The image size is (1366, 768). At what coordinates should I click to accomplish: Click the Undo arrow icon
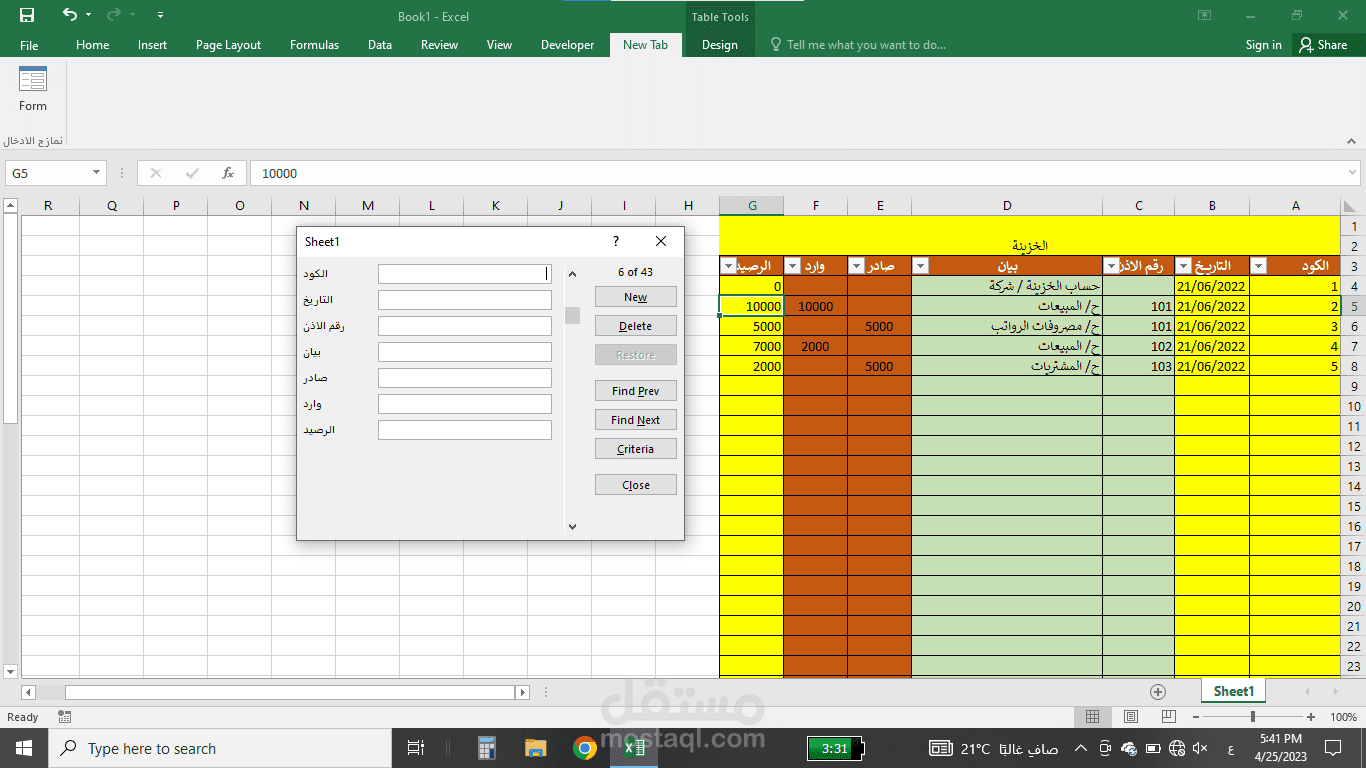pyautogui.click(x=69, y=15)
